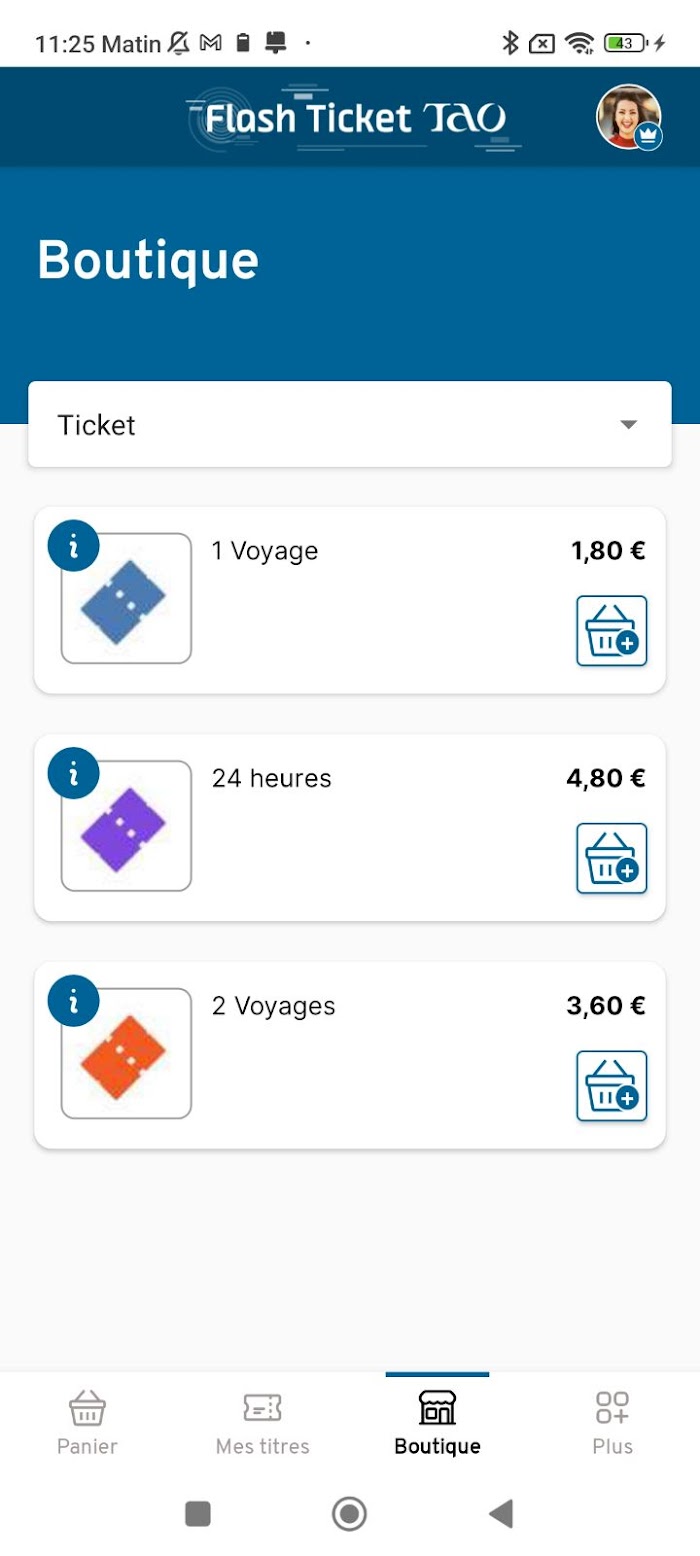
Task: Open the Panier tab
Action: pyautogui.click(x=87, y=1422)
